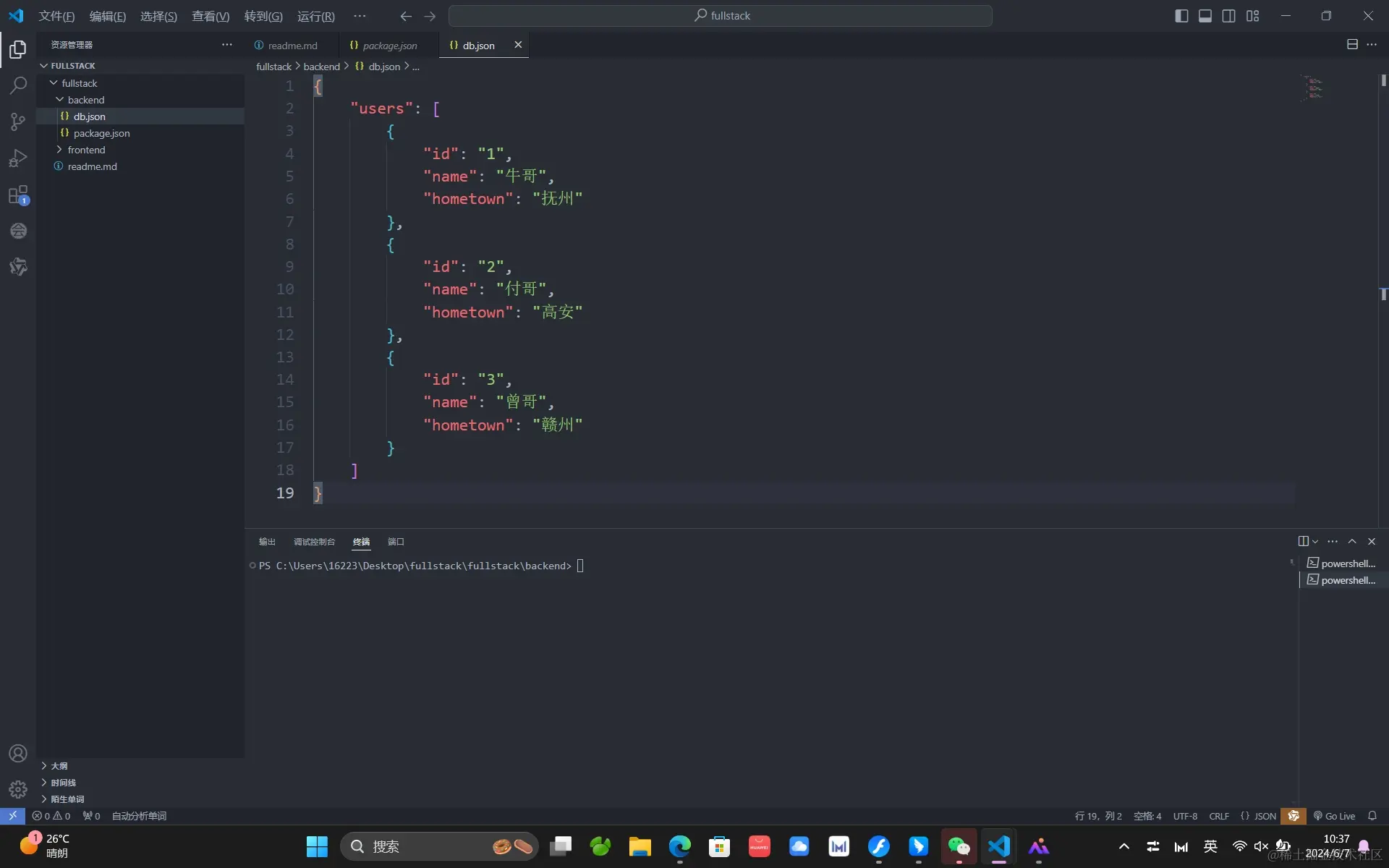
Task: Toggle bottom panel visibility
Action: pos(1205,16)
